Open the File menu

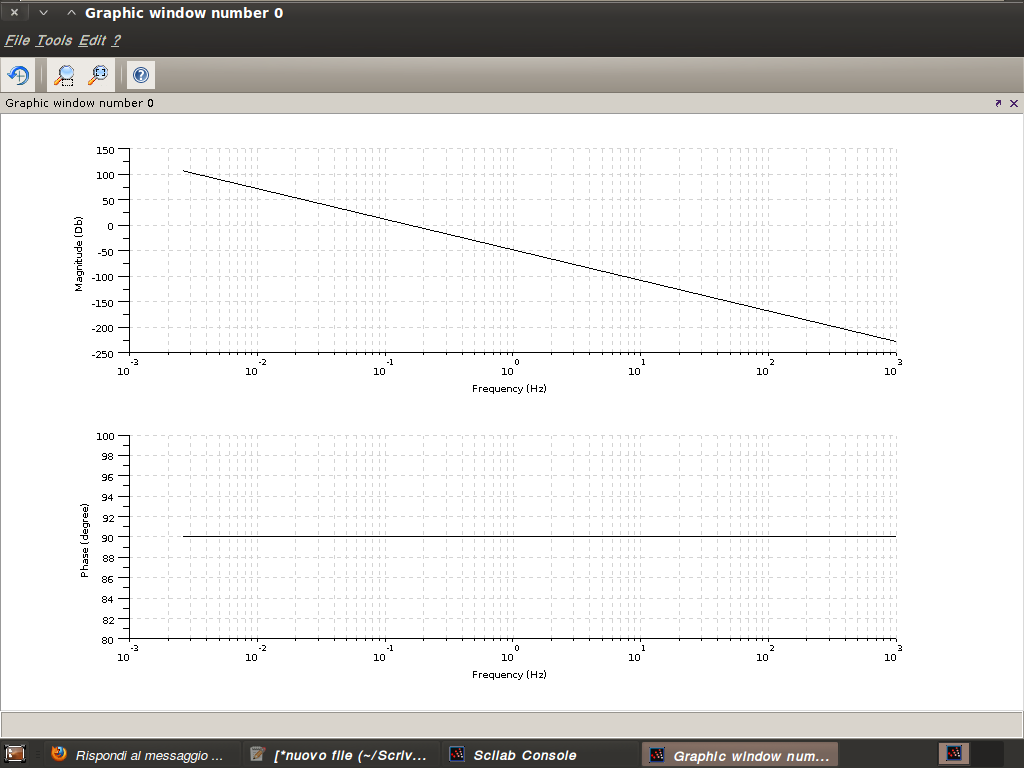pos(17,40)
